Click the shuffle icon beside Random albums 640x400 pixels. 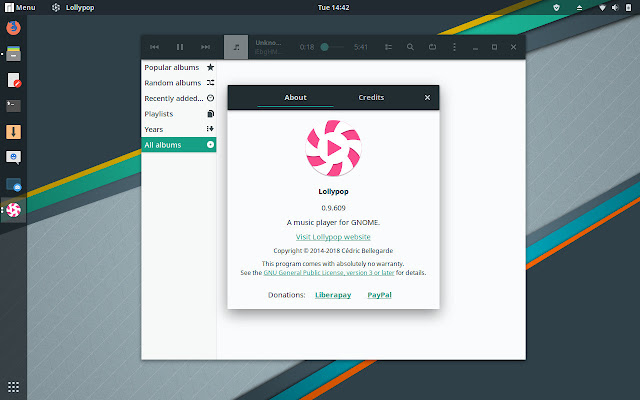coord(210,82)
